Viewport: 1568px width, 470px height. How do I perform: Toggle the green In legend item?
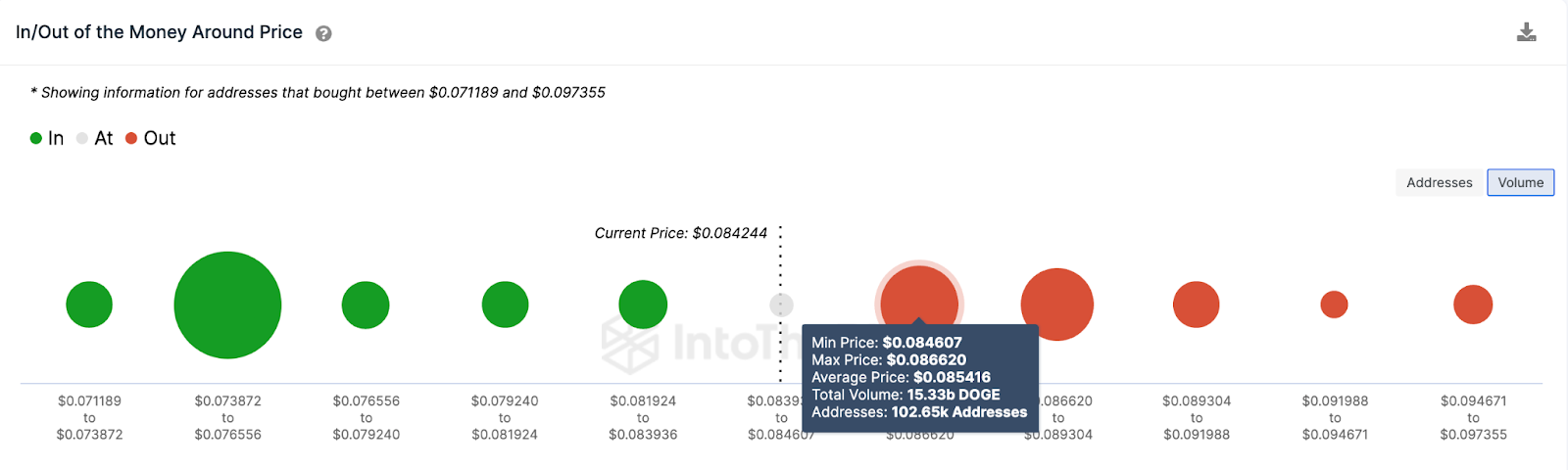click(47, 138)
